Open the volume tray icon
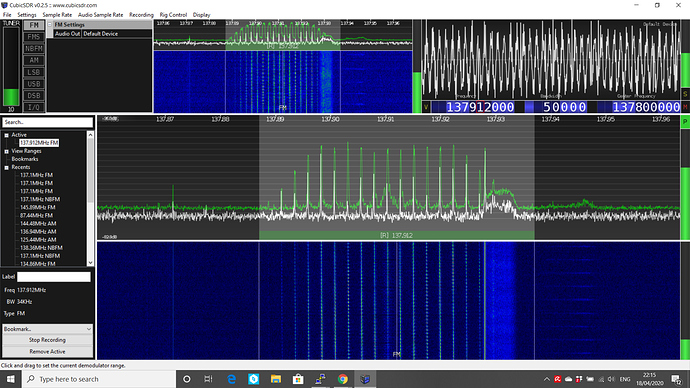The height and width of the screenshot is (388, 690). pyautogui.click(x=611, y=379)
